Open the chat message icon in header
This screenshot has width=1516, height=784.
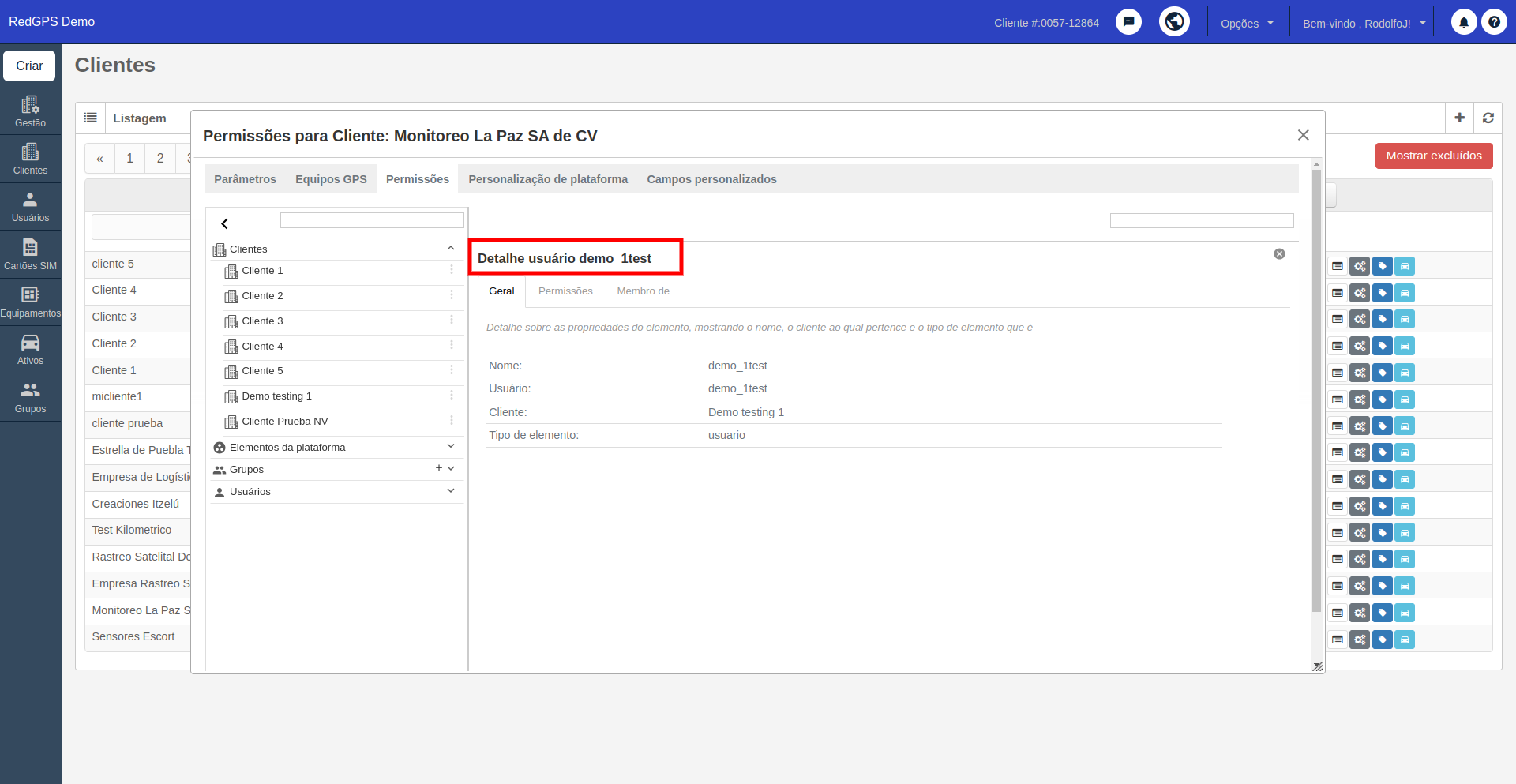pyautogui.click(x=1128, y=22)
